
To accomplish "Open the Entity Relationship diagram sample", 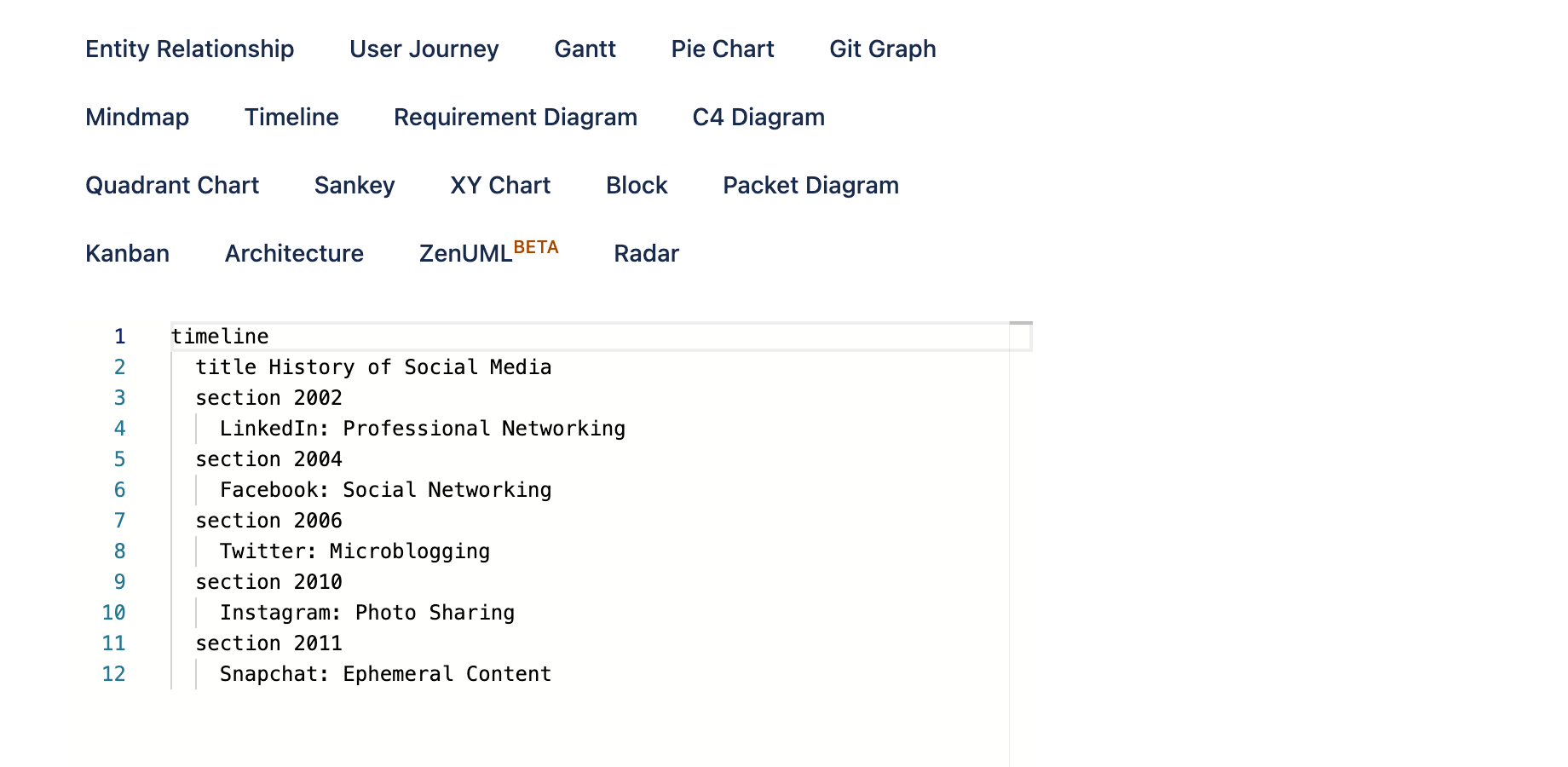I will (190, 49).
